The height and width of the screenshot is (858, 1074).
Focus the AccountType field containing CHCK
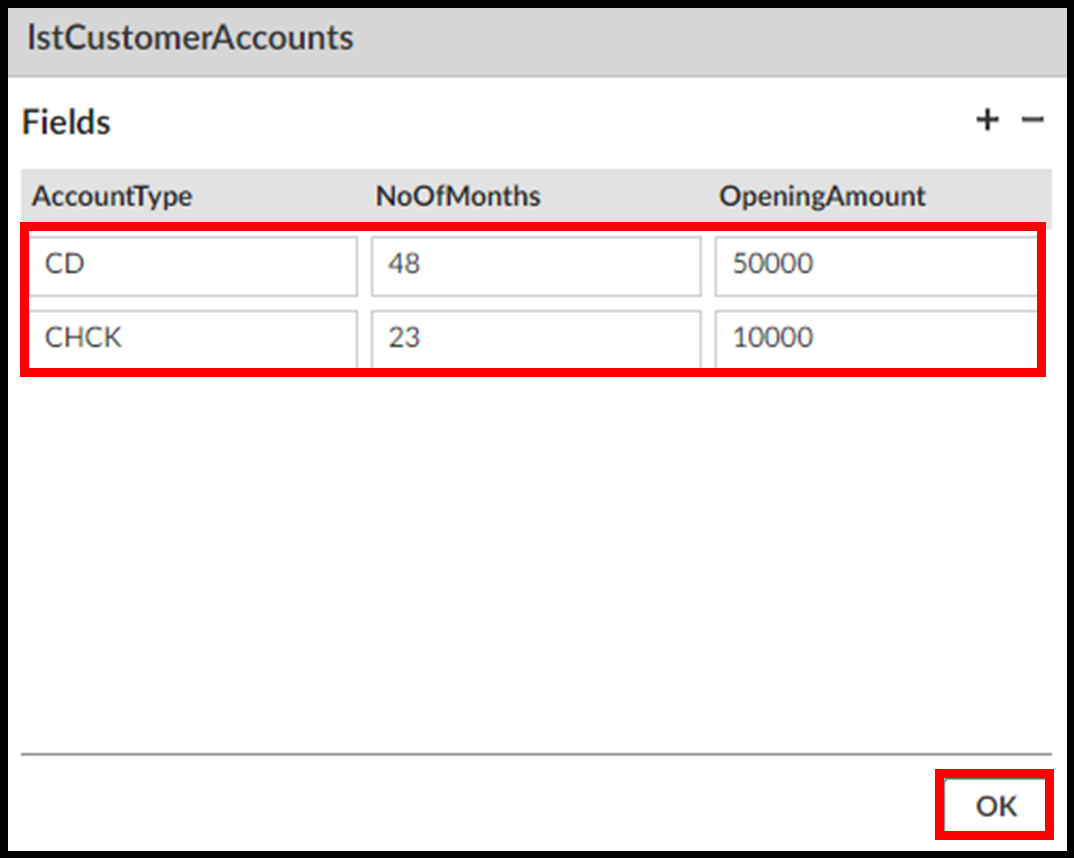point(192,338)
